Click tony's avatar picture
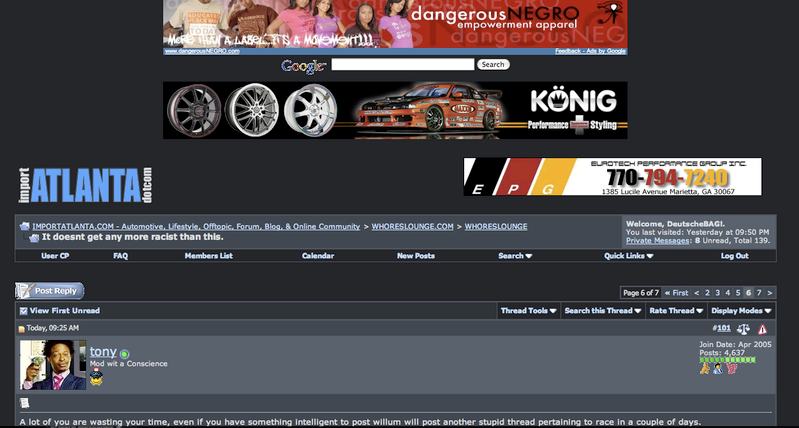 (x=53, y=365)
